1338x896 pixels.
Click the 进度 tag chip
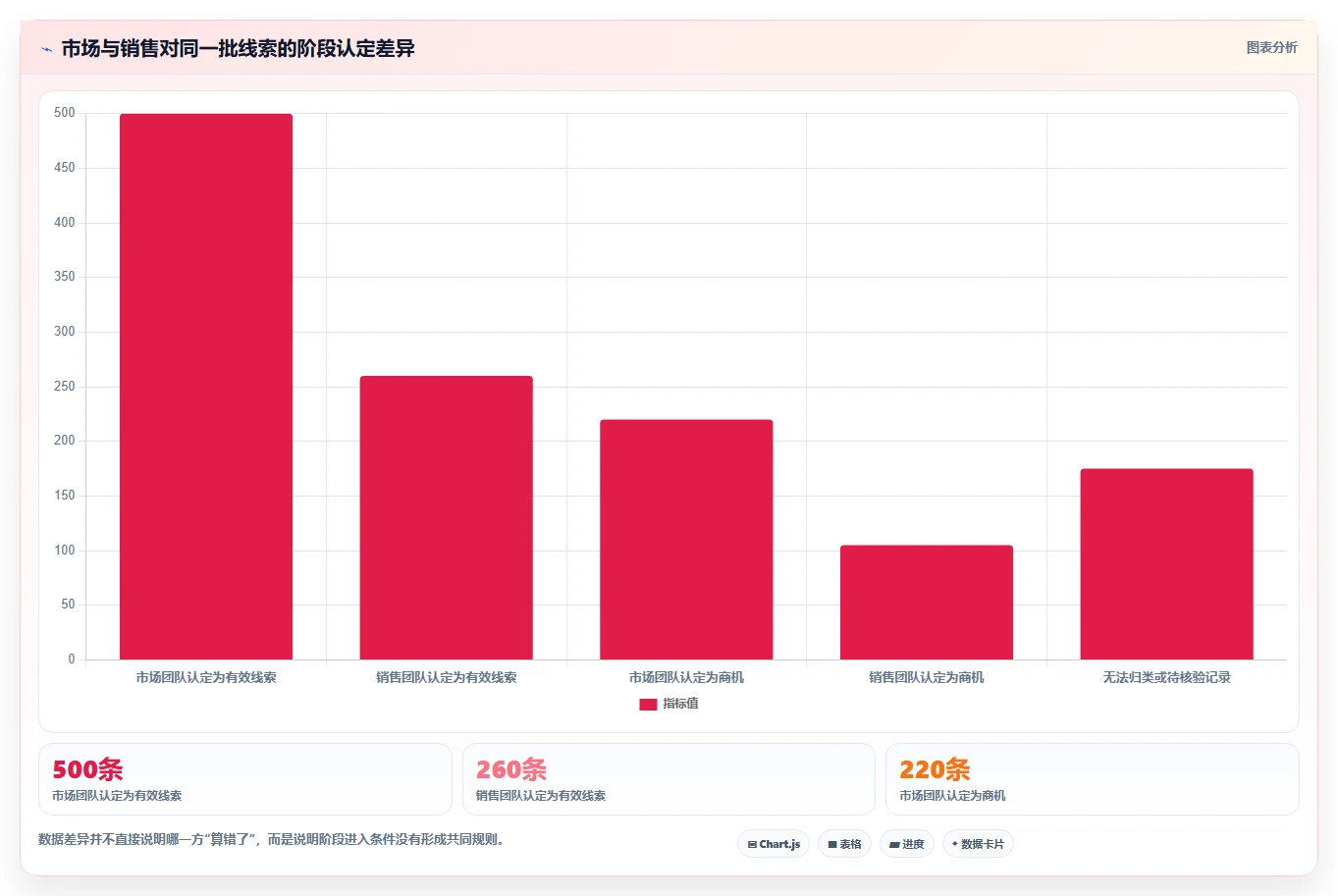point(906,844)
